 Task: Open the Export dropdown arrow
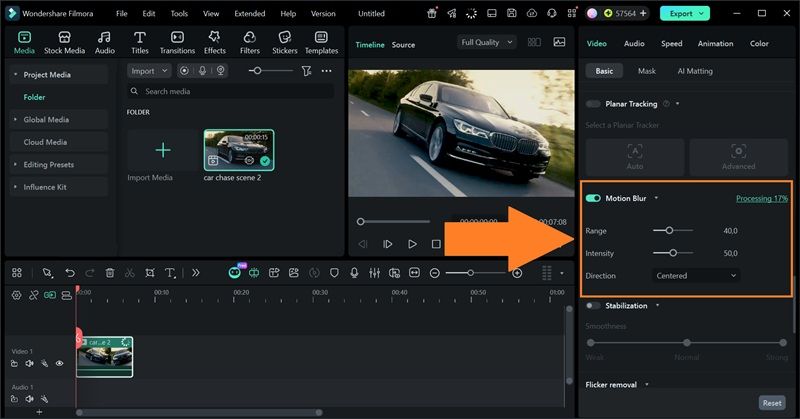(702, 14)
